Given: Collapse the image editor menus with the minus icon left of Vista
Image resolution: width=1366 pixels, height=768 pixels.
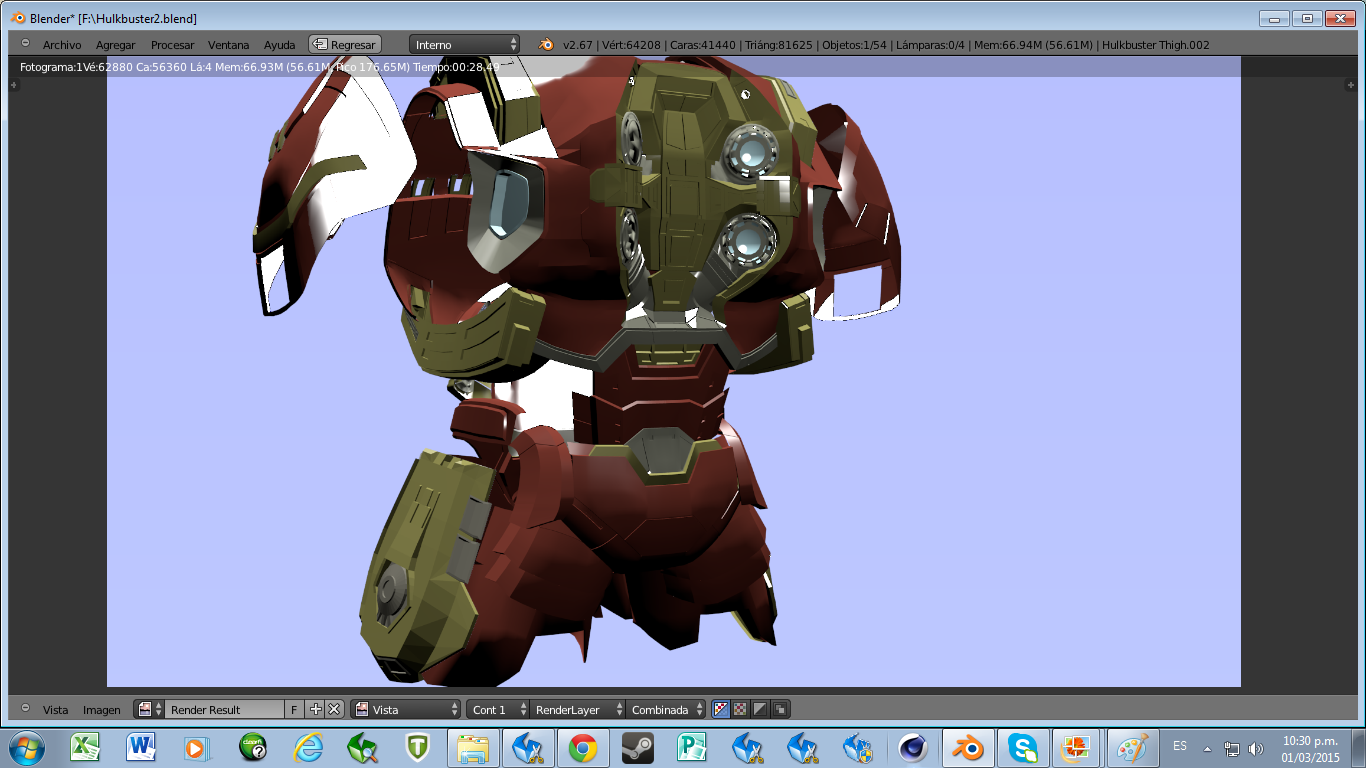Looking at the screenshot, I should [25, 708].
